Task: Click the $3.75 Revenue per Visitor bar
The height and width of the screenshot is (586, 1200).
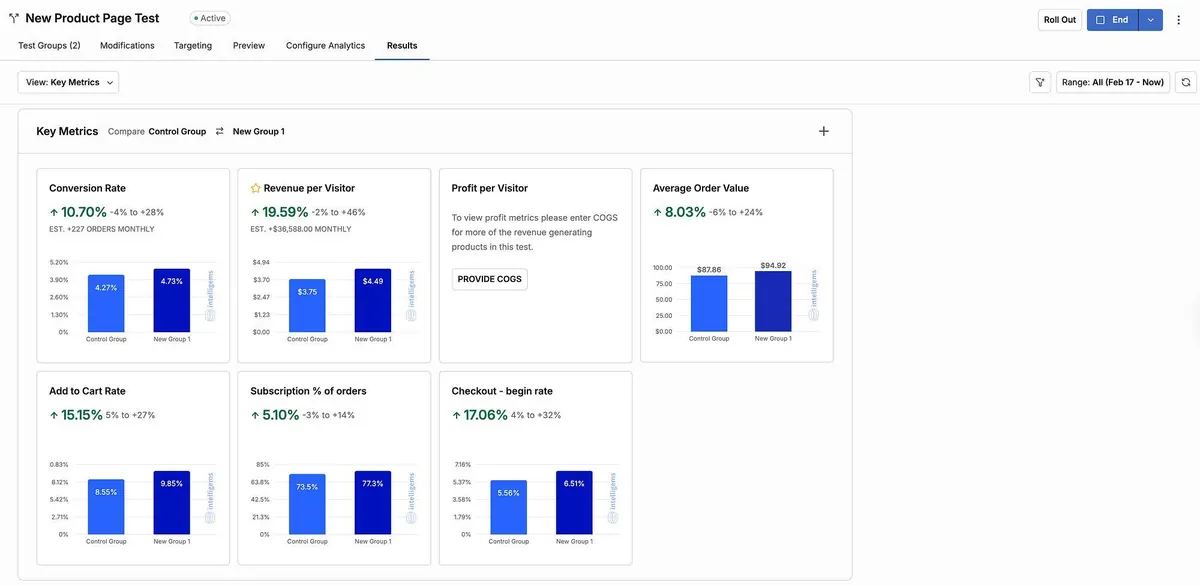Action: 307,305
